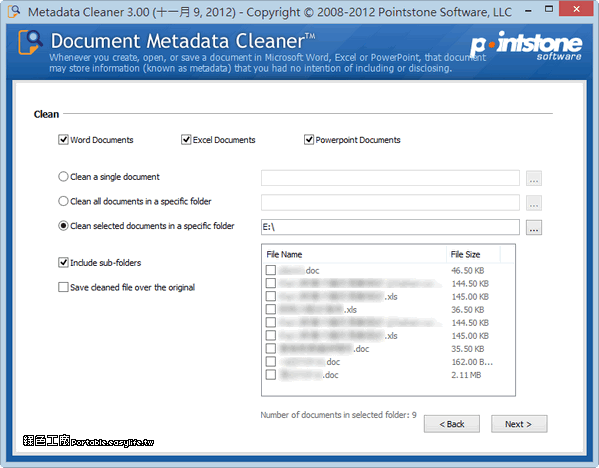Check the 46.50 KB .doc file
The height and width of the screenshot is (468, 599).
click(x=271, y=270)
